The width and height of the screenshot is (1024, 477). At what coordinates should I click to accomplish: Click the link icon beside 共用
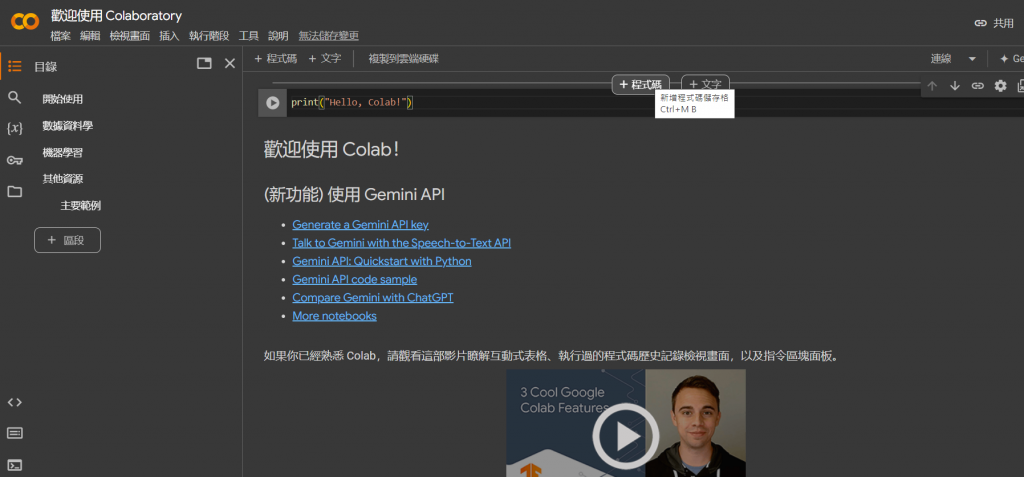(x=980, y=23)
